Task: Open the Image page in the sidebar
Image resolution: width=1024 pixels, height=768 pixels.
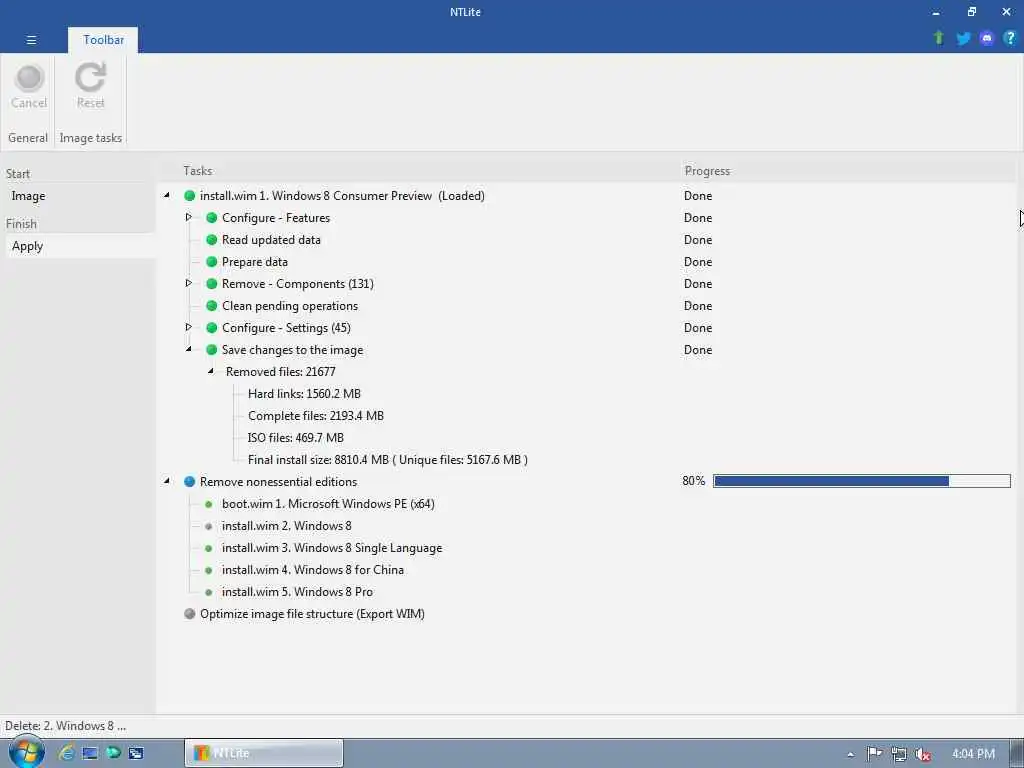Action: (28, 196)
